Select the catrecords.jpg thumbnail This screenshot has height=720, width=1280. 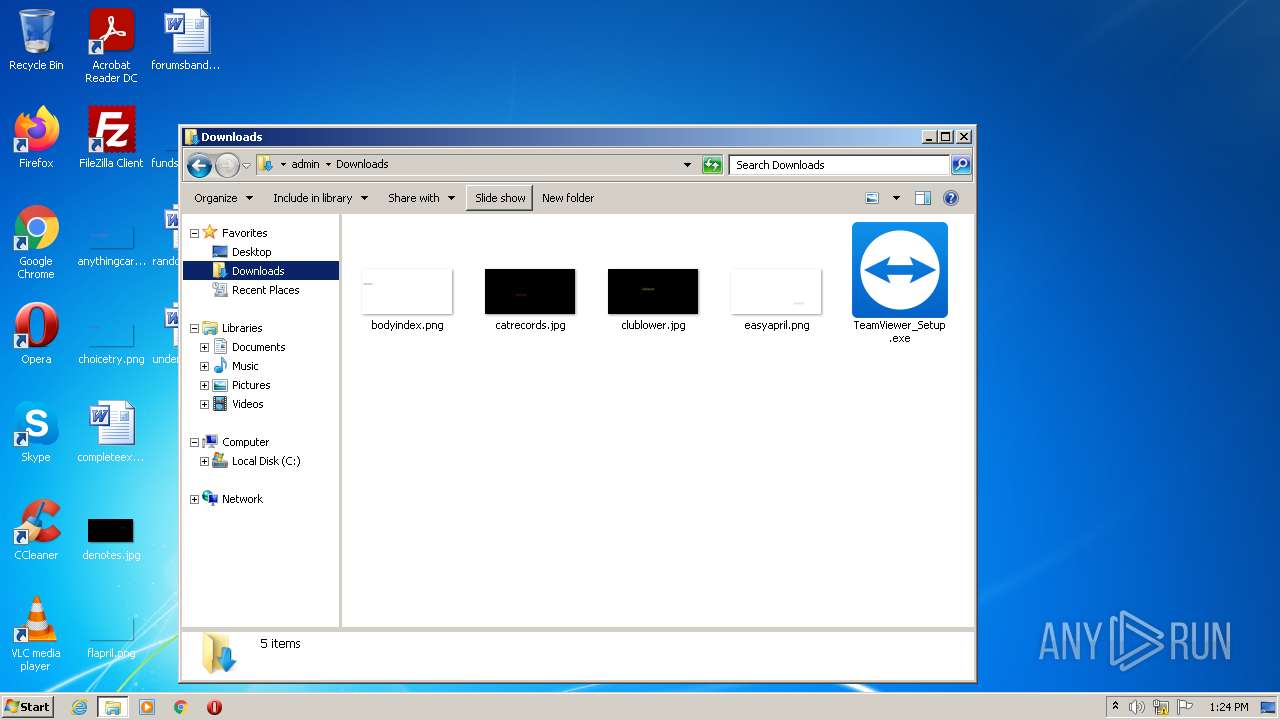click(x=530, y=299)
